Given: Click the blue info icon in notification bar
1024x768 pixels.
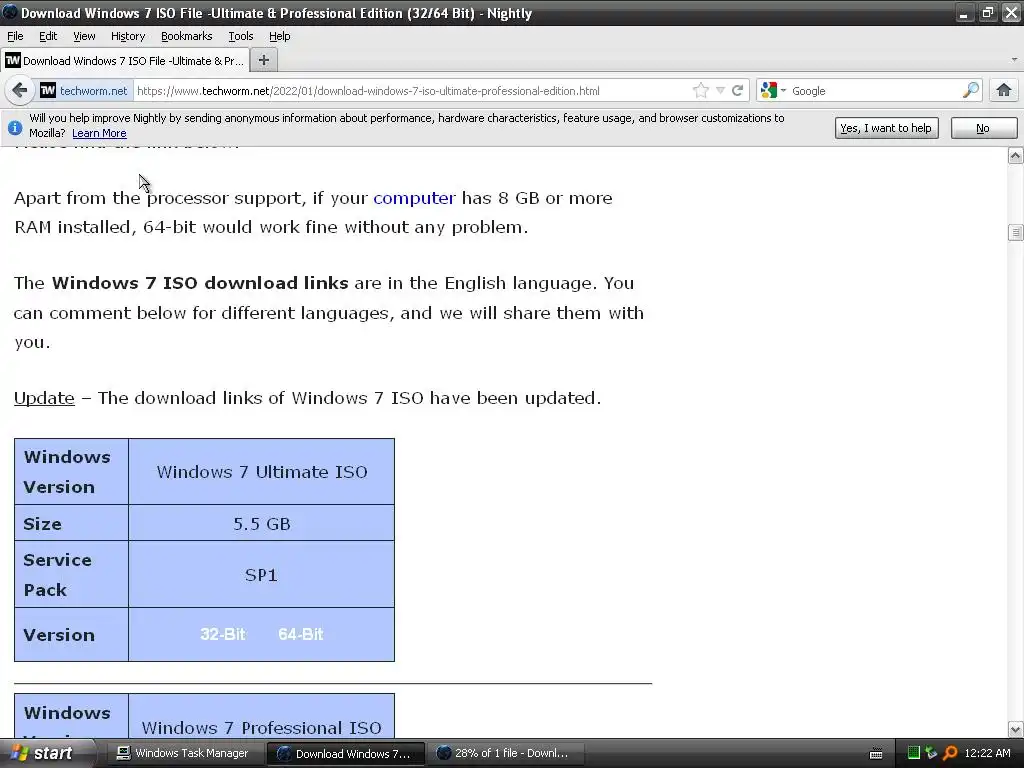Looking at the screenshot, I should tap(15, 127).
